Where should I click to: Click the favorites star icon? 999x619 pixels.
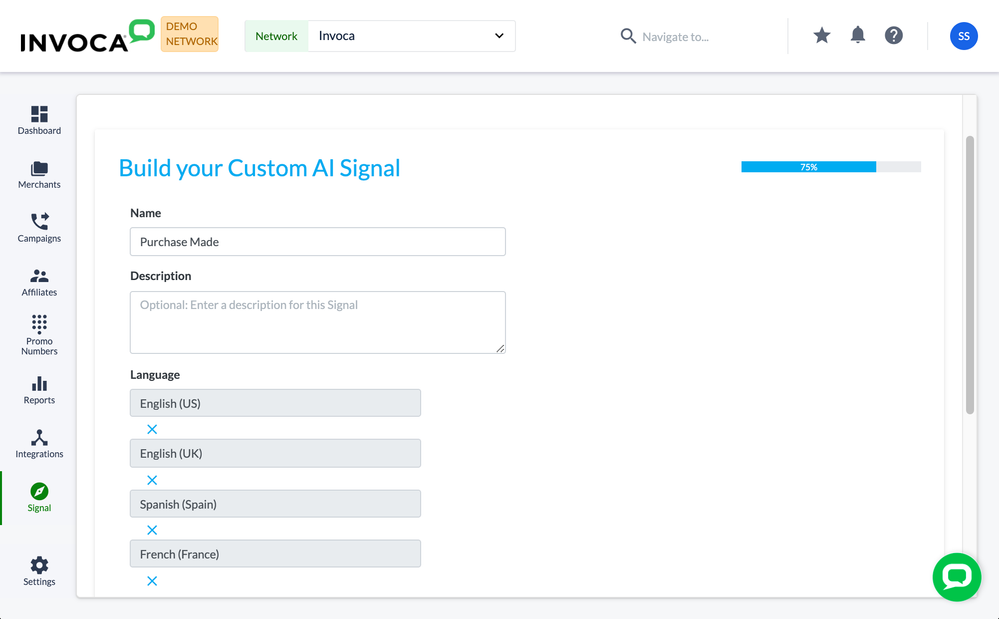click(x=822, y=36)
